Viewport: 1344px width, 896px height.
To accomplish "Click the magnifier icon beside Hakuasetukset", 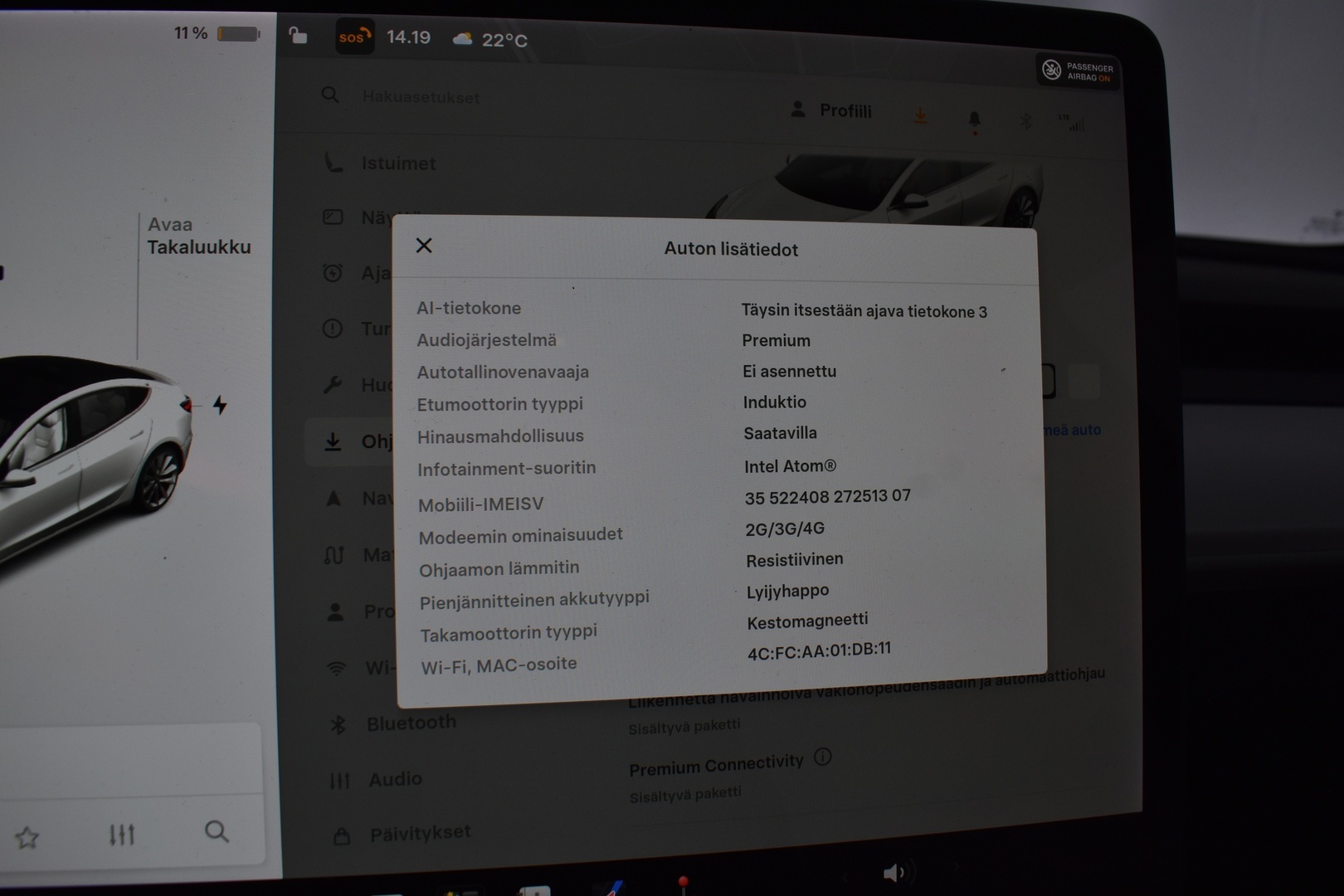I will 330,95.
